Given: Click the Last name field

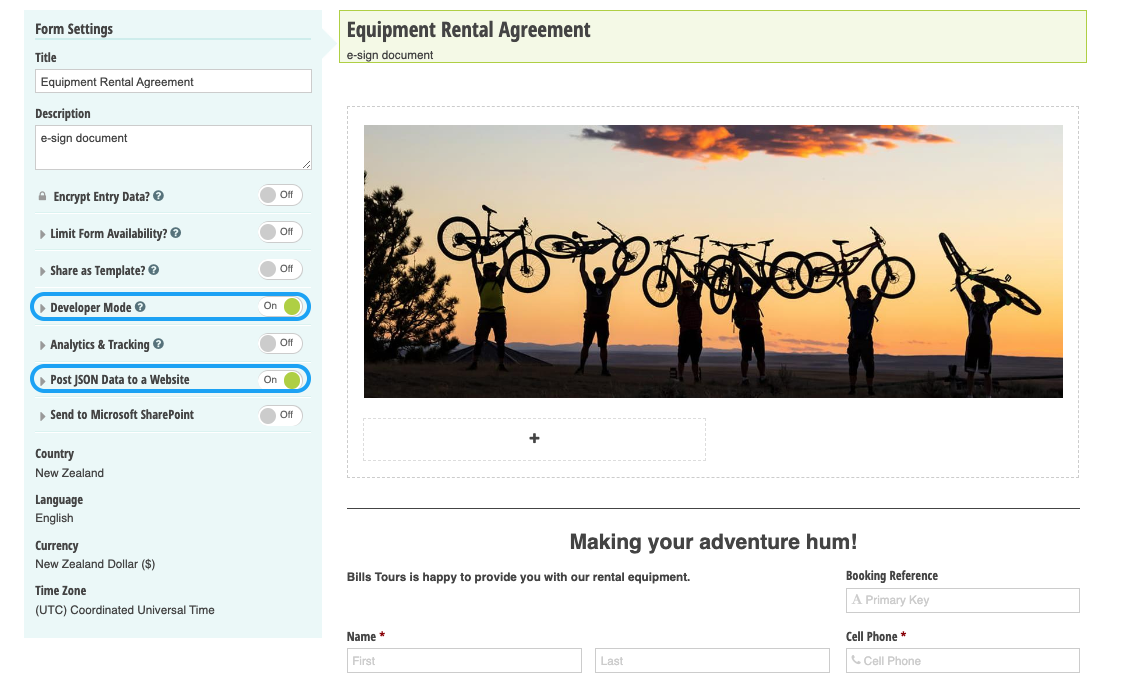Looking at the screenshot, I should point(712,661).
